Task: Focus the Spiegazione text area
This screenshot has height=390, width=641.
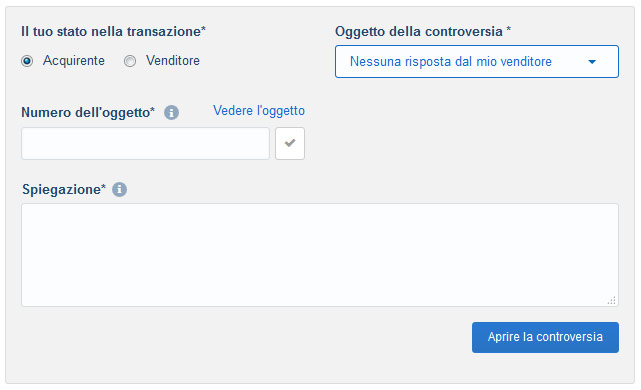Action: pos(320,255)
